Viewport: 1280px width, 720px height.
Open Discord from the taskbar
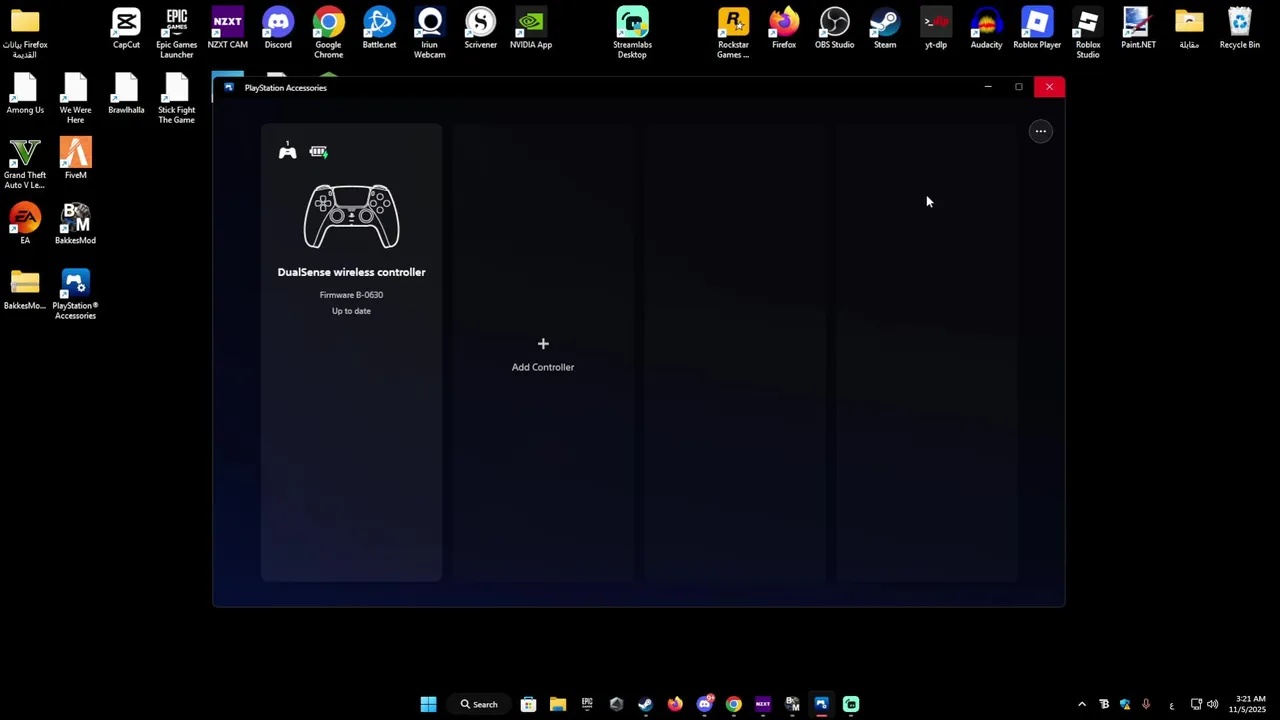(x=704, y=704)
